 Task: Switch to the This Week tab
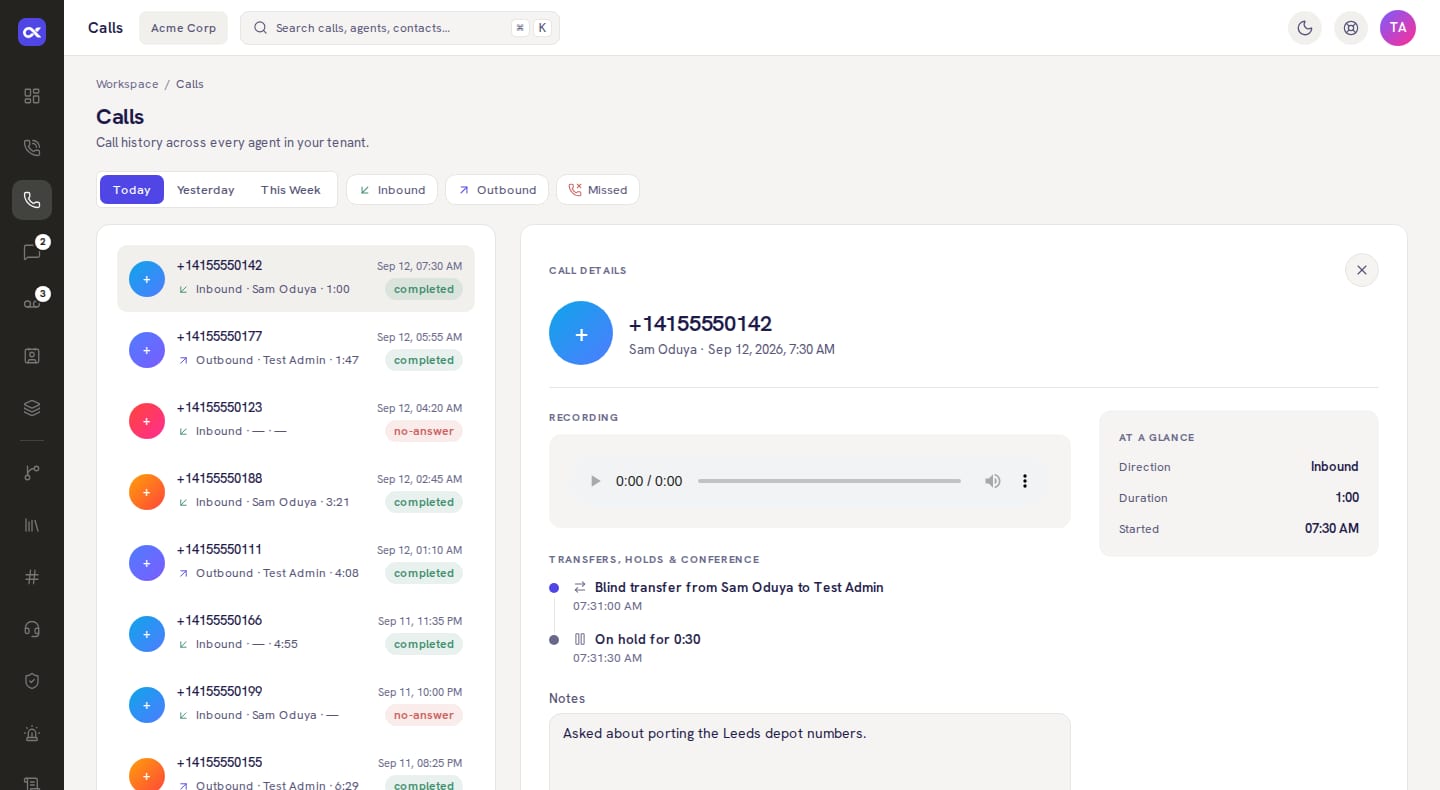point(291,190)
